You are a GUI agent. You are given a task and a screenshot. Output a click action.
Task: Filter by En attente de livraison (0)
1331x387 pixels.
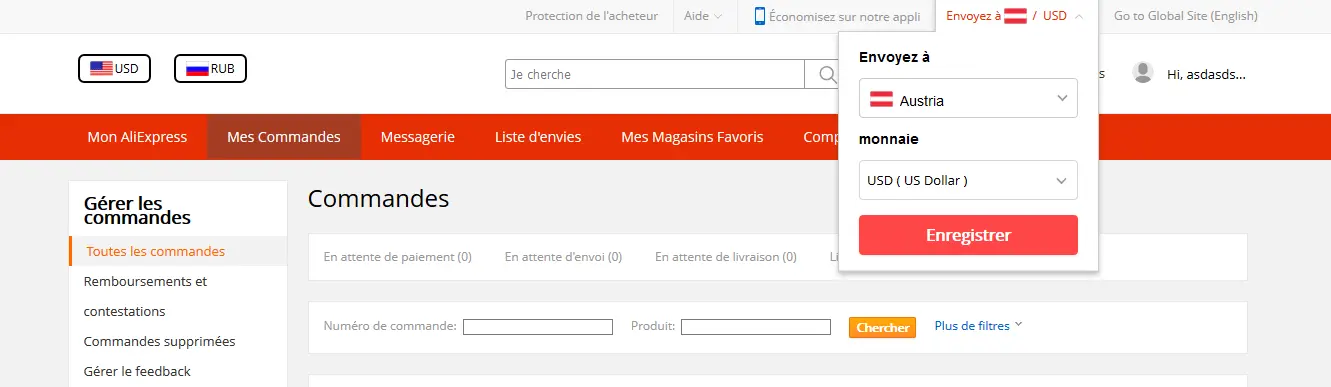point(726,257)
